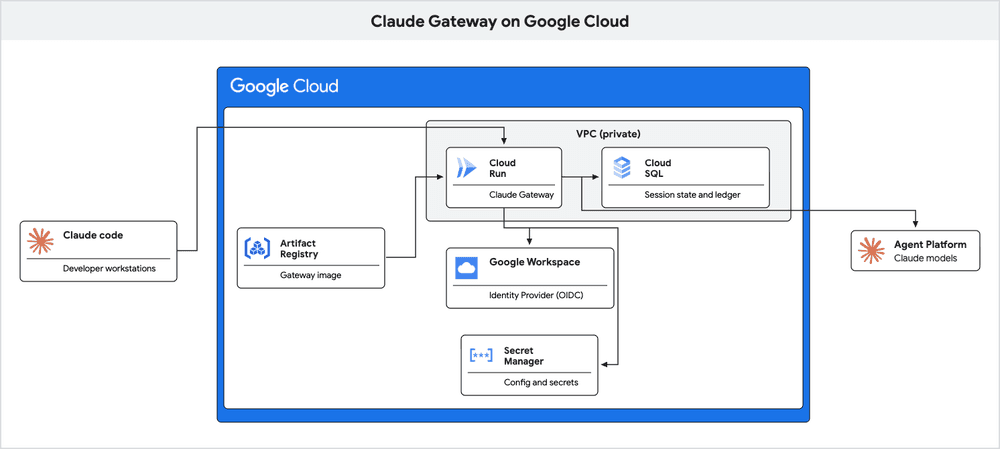The height and width of the screenshot is (449, 1000).
Task: Select the 'Artifact Registry' label
Action: coord(299,248)
